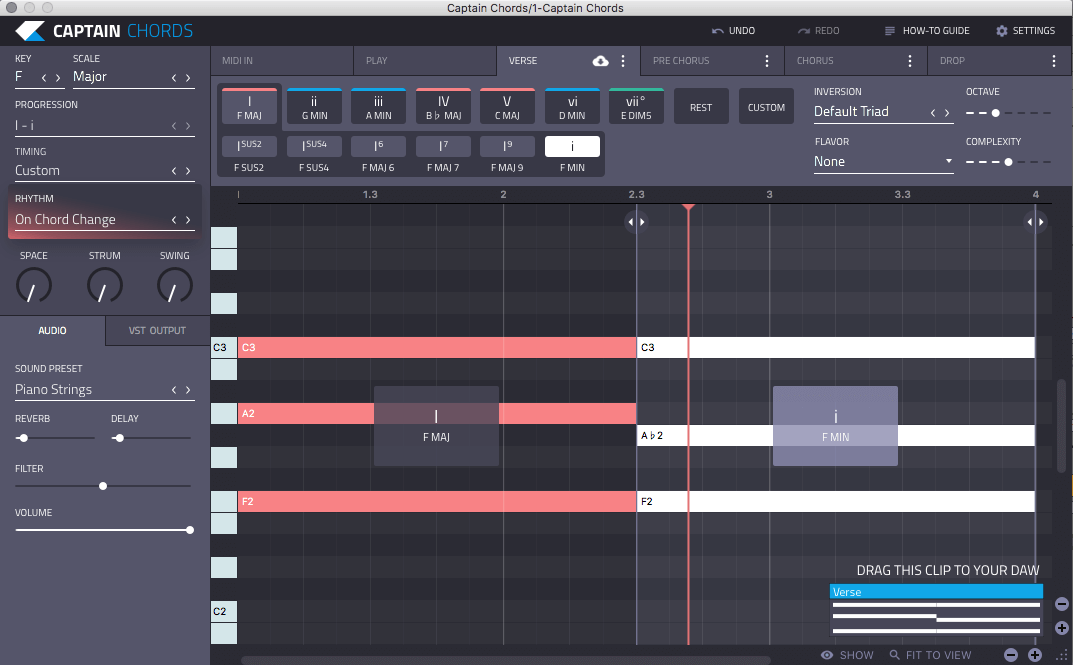Switch to the VST OUTPUT tab
The height and width of the screenshot is (665, 1073).
[x=157, y=330]
